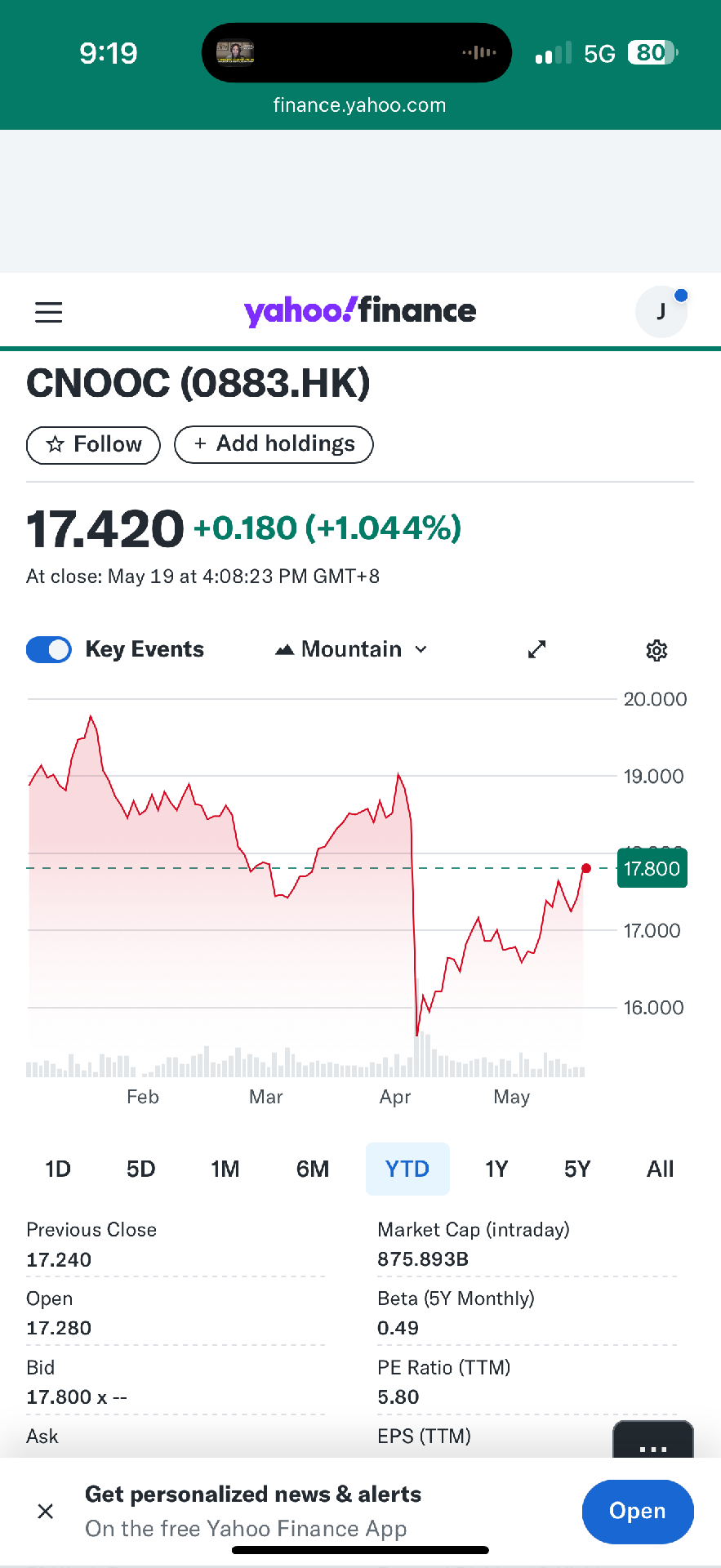Toggle the Key Events switch

coord(49,649)
